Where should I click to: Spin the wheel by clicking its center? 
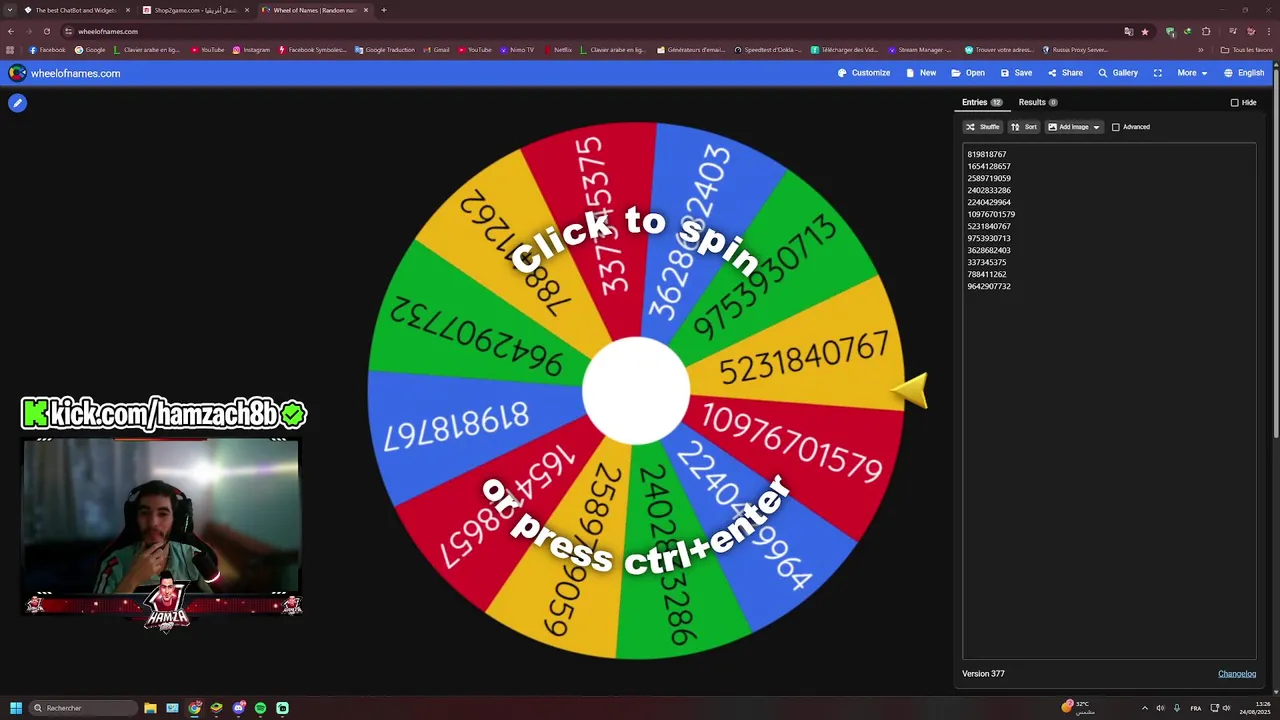pos(636,391)
